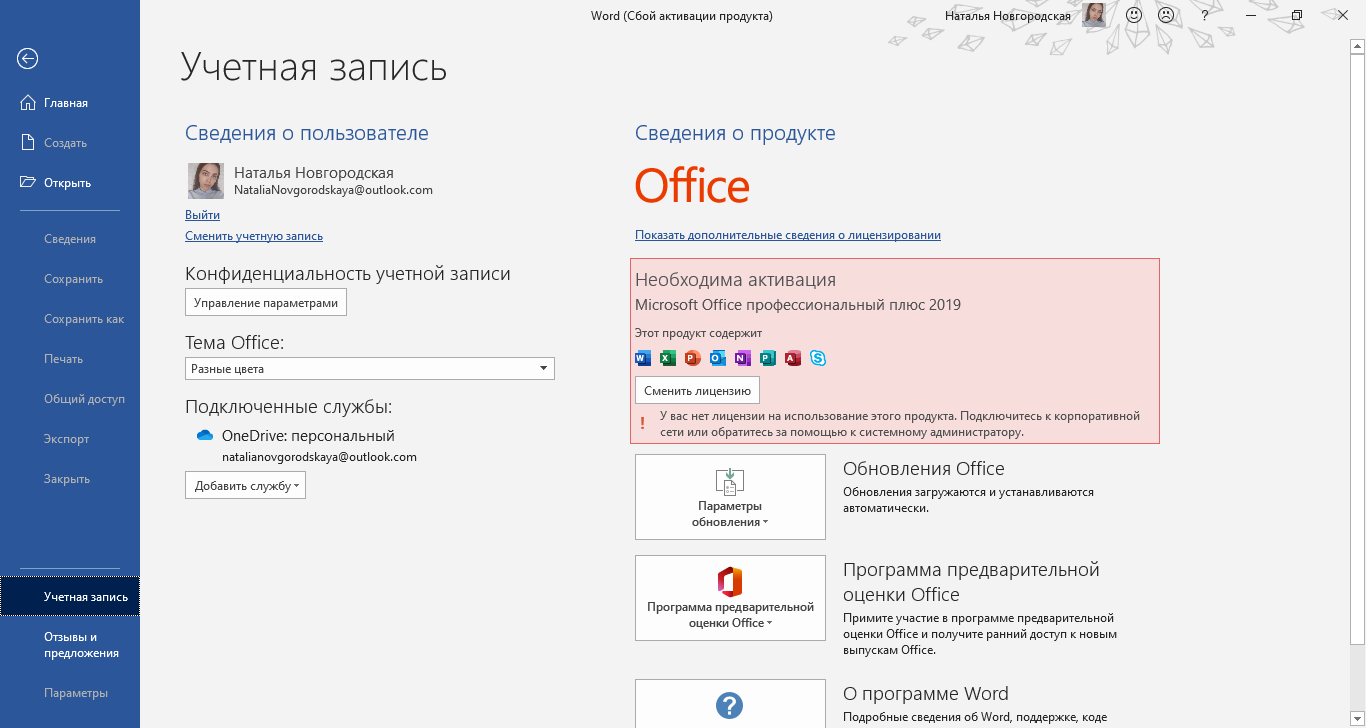Image resolution: width=1366 pixels, height=728 pixels.
Task: Click the red exclamation warning icon
Action: pos(642,423)
